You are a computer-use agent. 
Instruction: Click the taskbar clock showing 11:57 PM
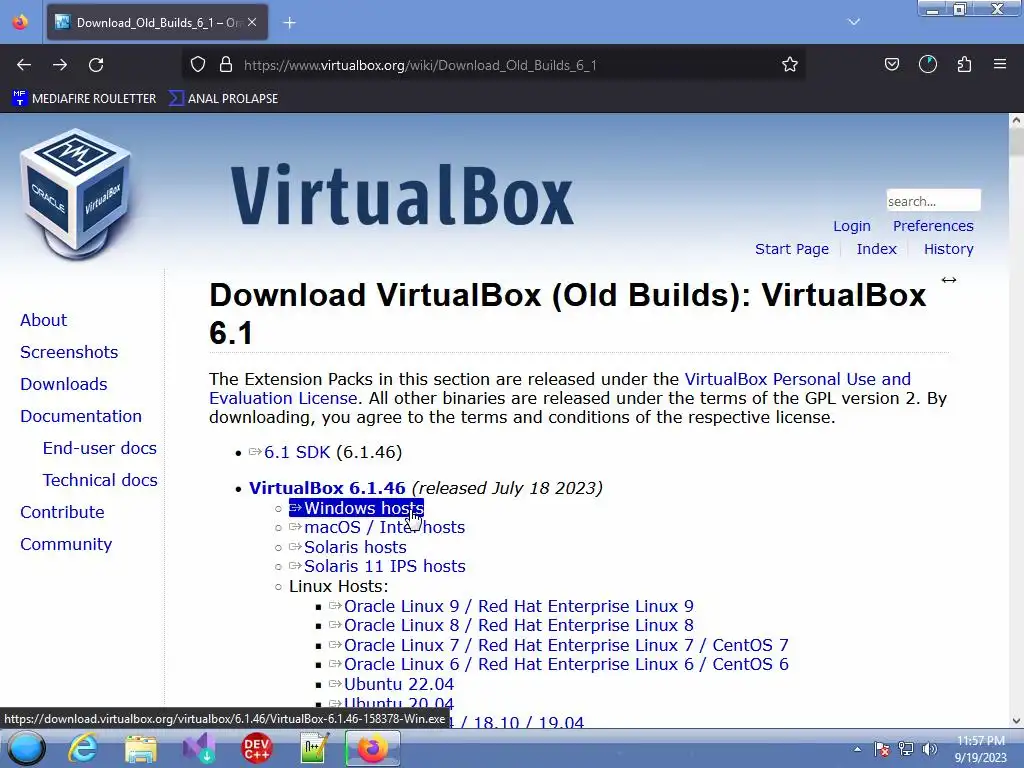point(980,749)
